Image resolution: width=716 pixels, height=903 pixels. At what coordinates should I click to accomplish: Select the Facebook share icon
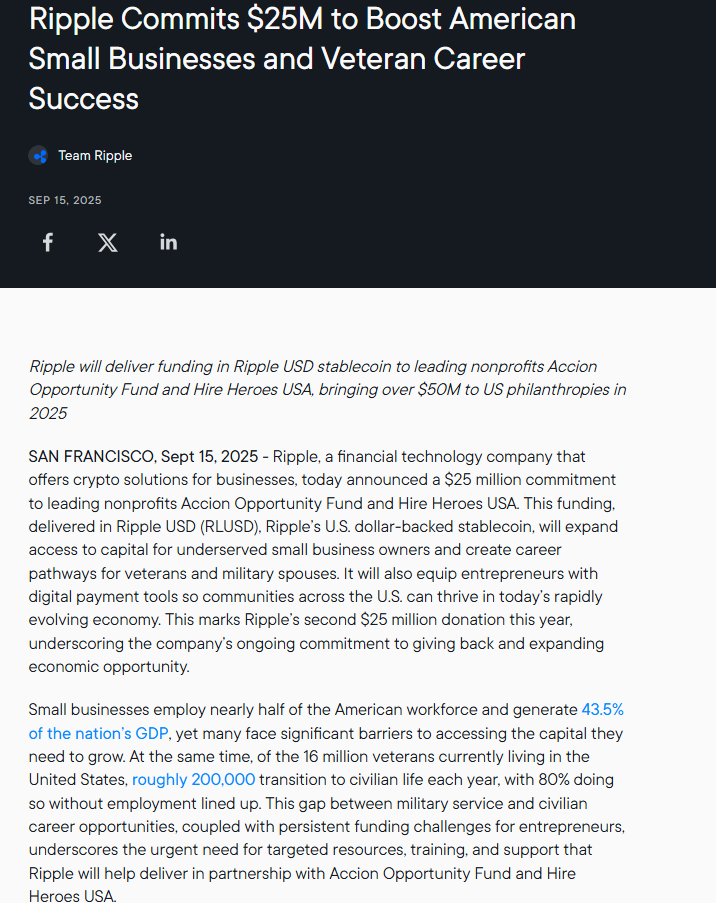click(x=47, y=241)
